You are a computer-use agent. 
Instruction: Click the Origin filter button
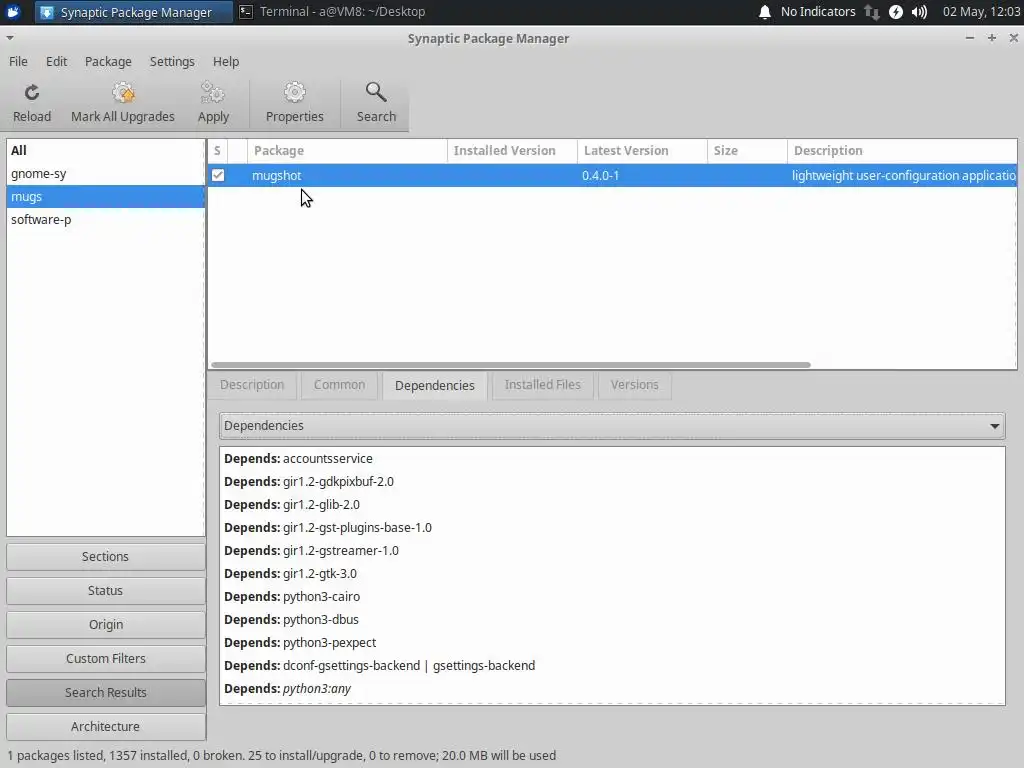click(105, 624)
